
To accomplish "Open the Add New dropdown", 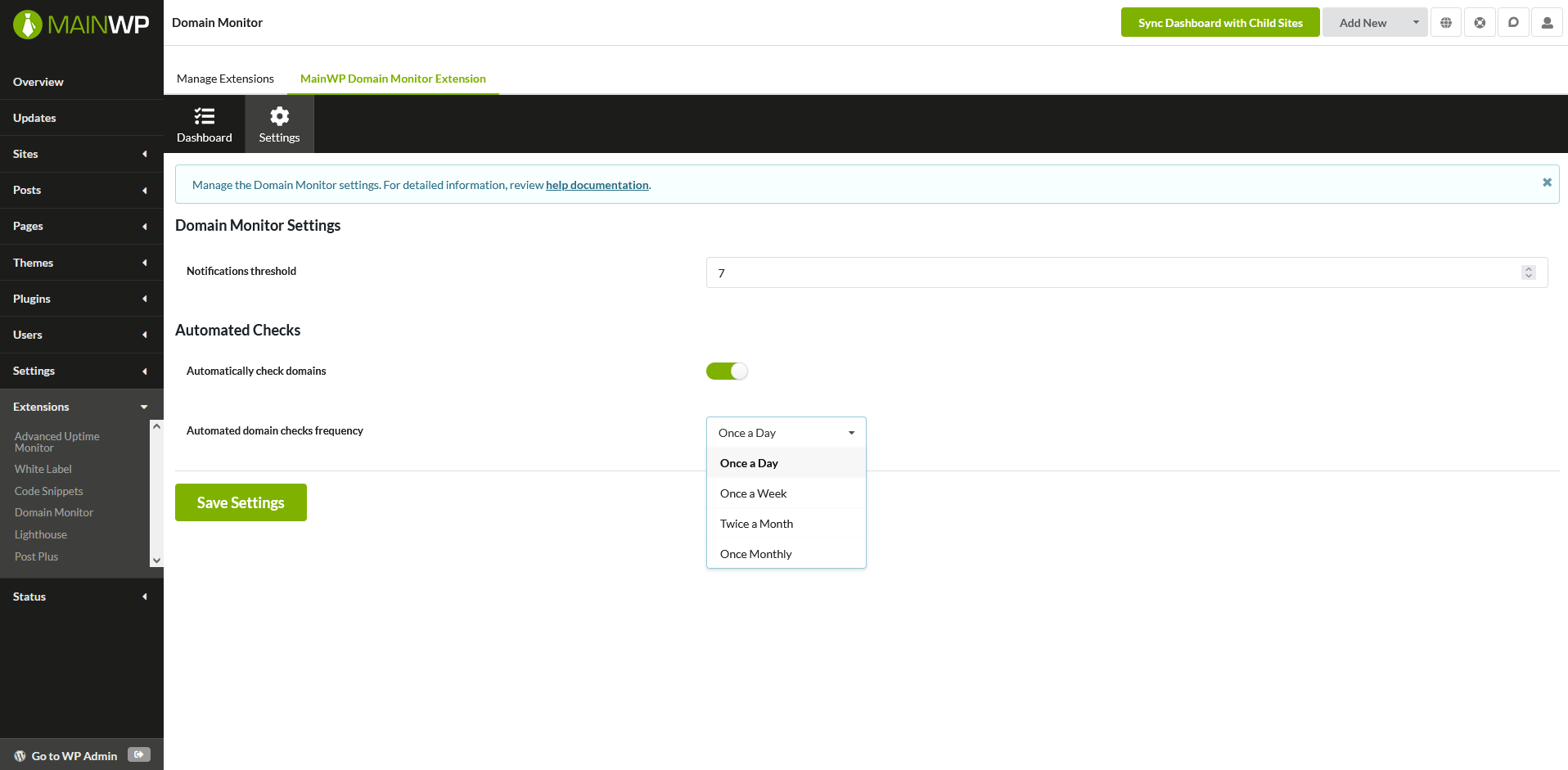I will coord(1373,22).
